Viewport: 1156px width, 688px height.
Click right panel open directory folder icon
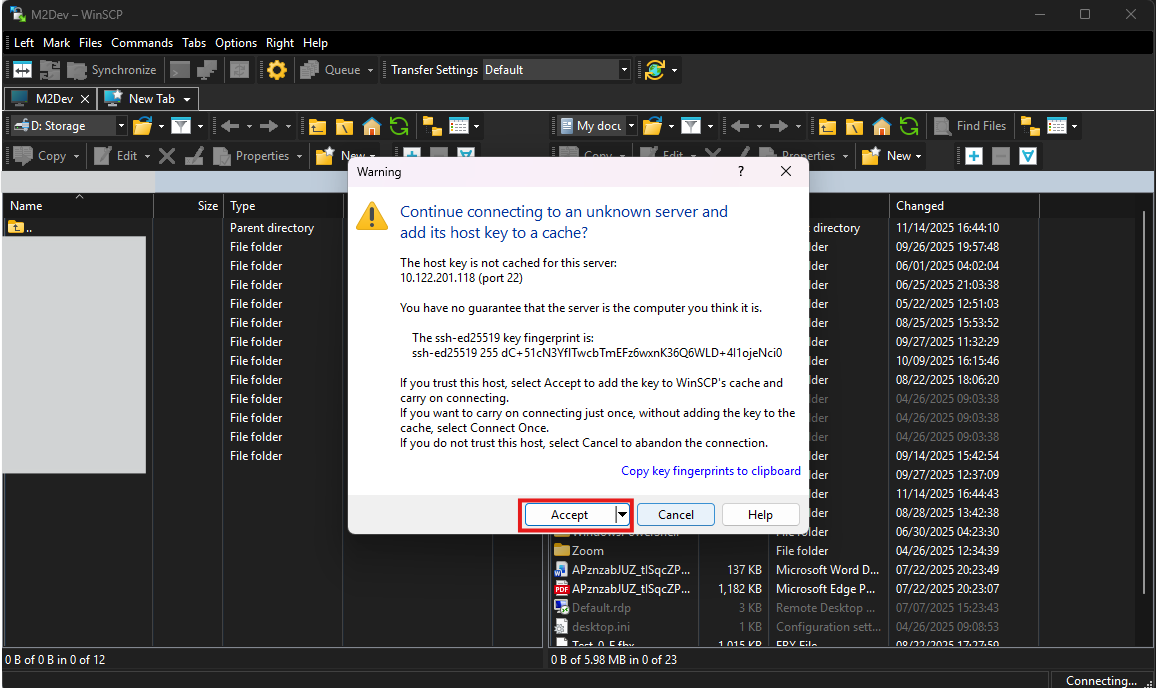click(652, 126)
